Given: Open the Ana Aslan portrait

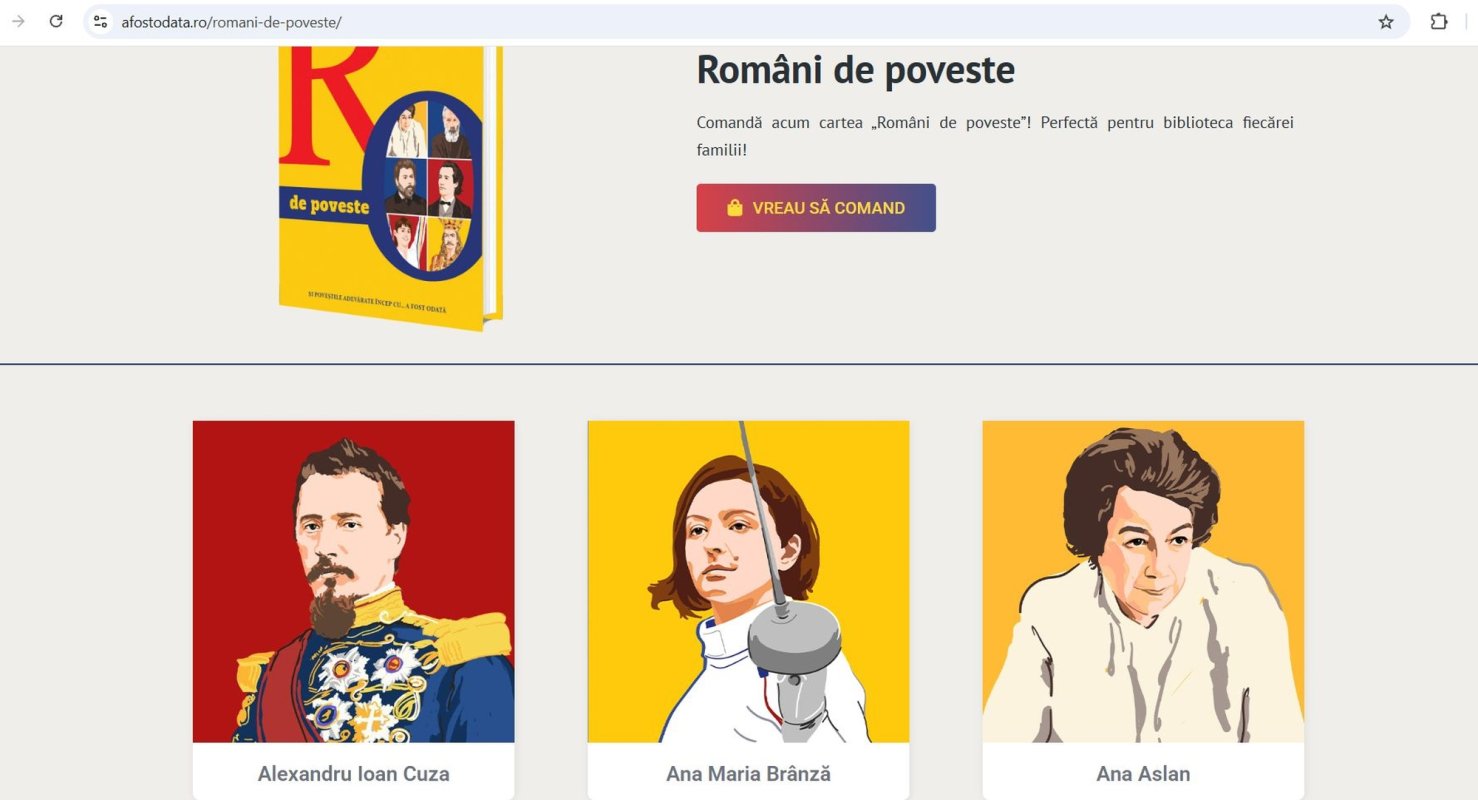Looking at the screenshot, I should [x=1143, y=581].
